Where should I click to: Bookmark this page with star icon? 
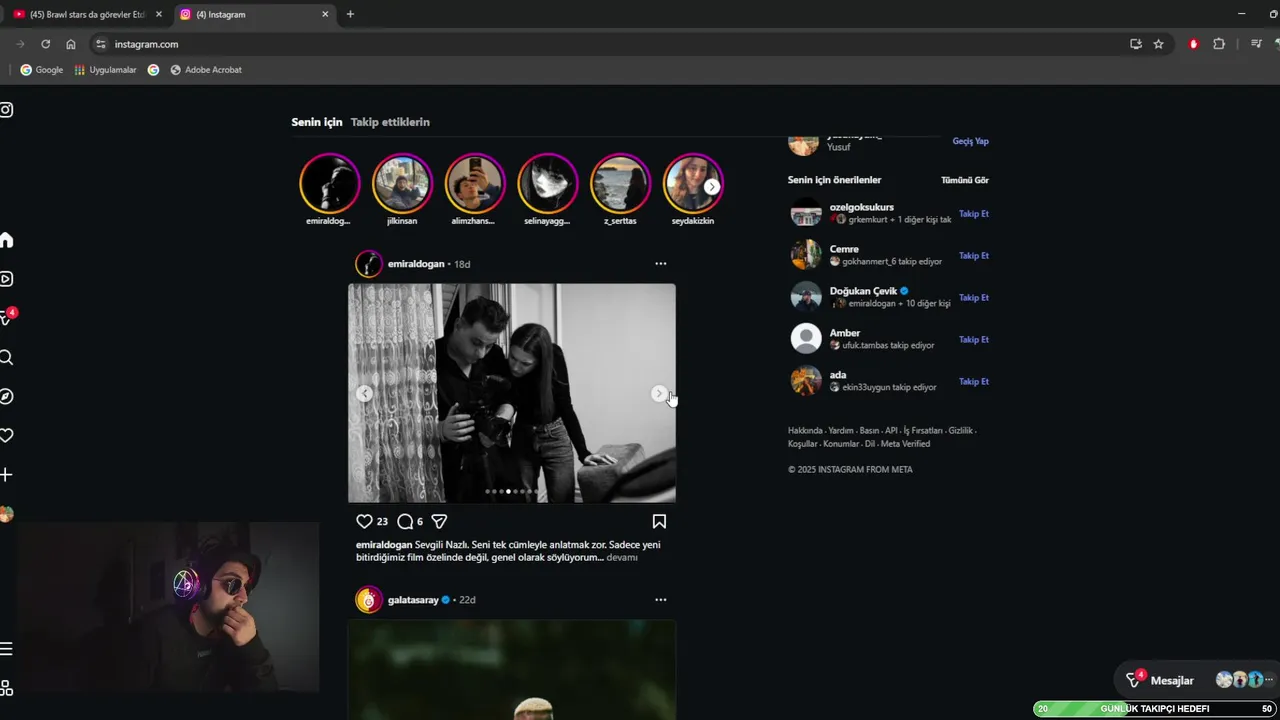1158,44
